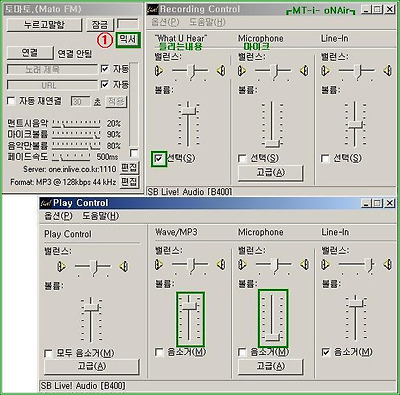Screen dimensions: 400x395
Task: Click 편집 button next to Server address
Action: tap(129, 168)
